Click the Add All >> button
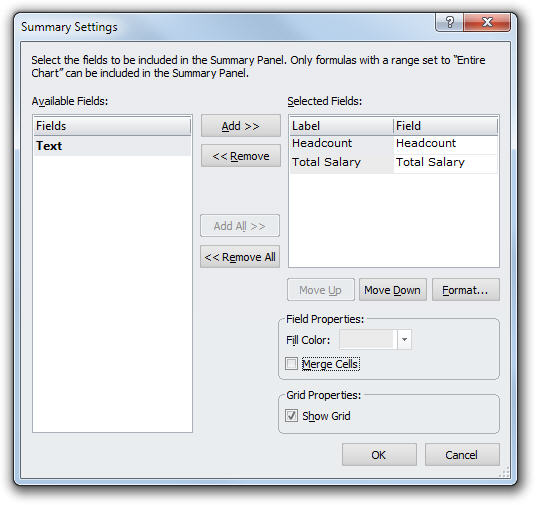The width and height of the screenshot is (536, 505). click(x=240, y=226)
